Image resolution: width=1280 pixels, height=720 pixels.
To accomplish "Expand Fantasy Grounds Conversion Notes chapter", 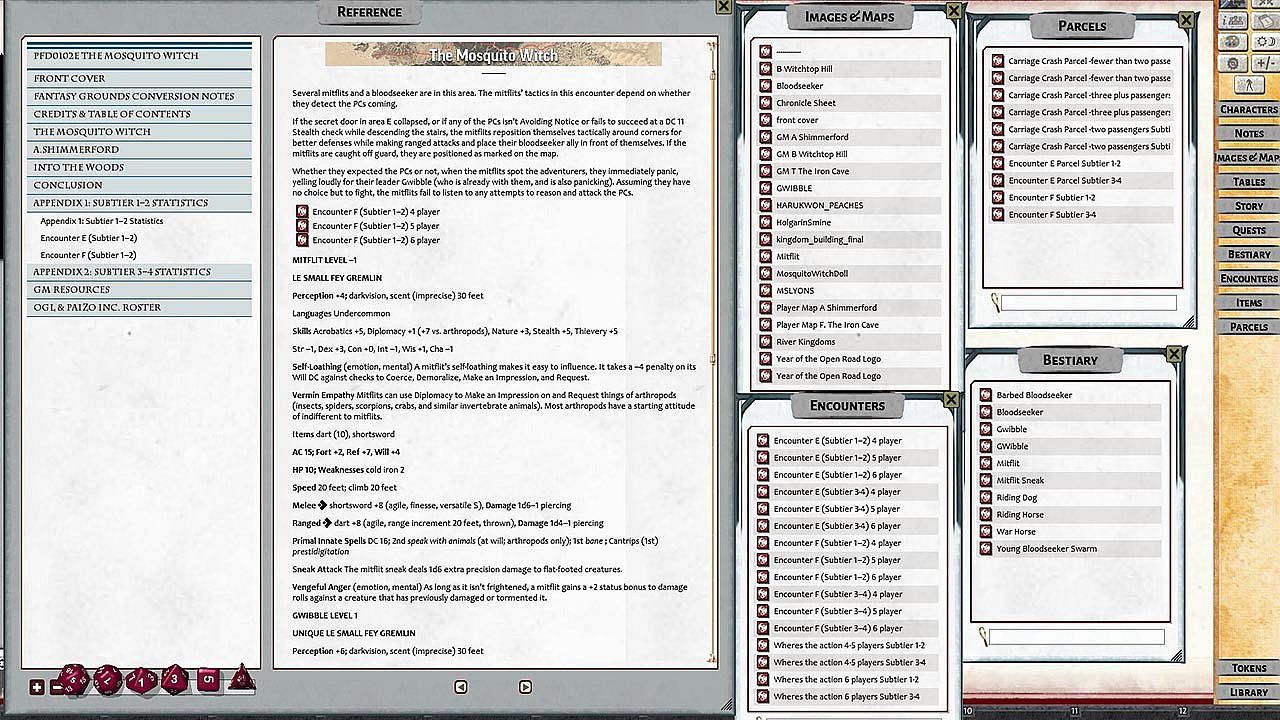I will [139, 96].
